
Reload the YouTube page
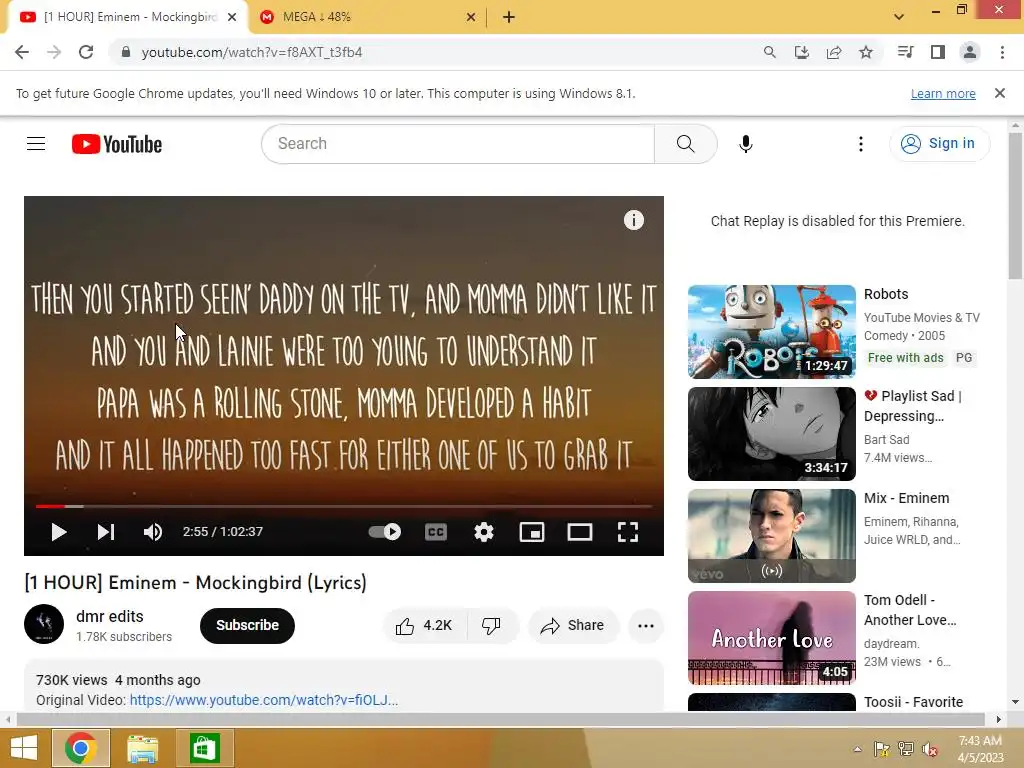click(86, 52)
